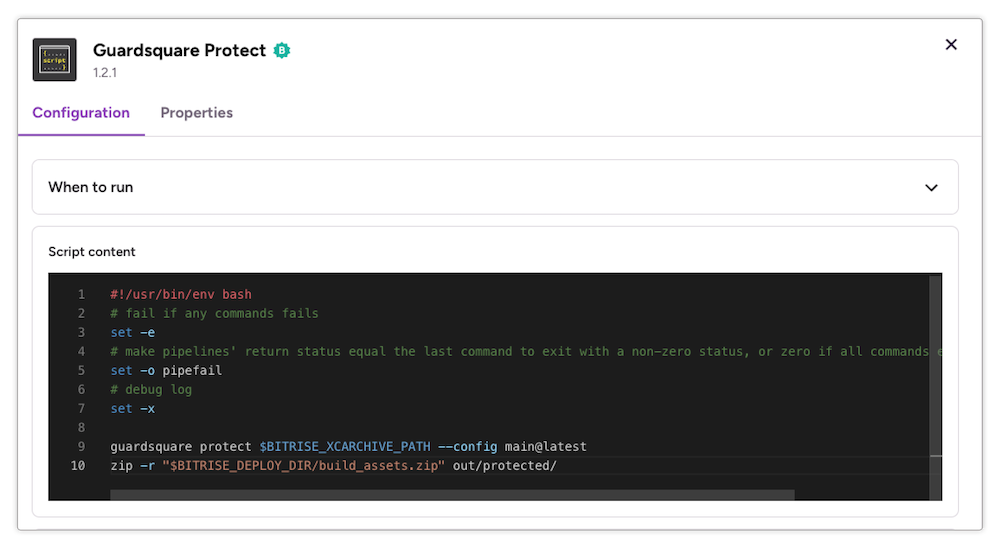Click the '# debug log' comment

151,390
